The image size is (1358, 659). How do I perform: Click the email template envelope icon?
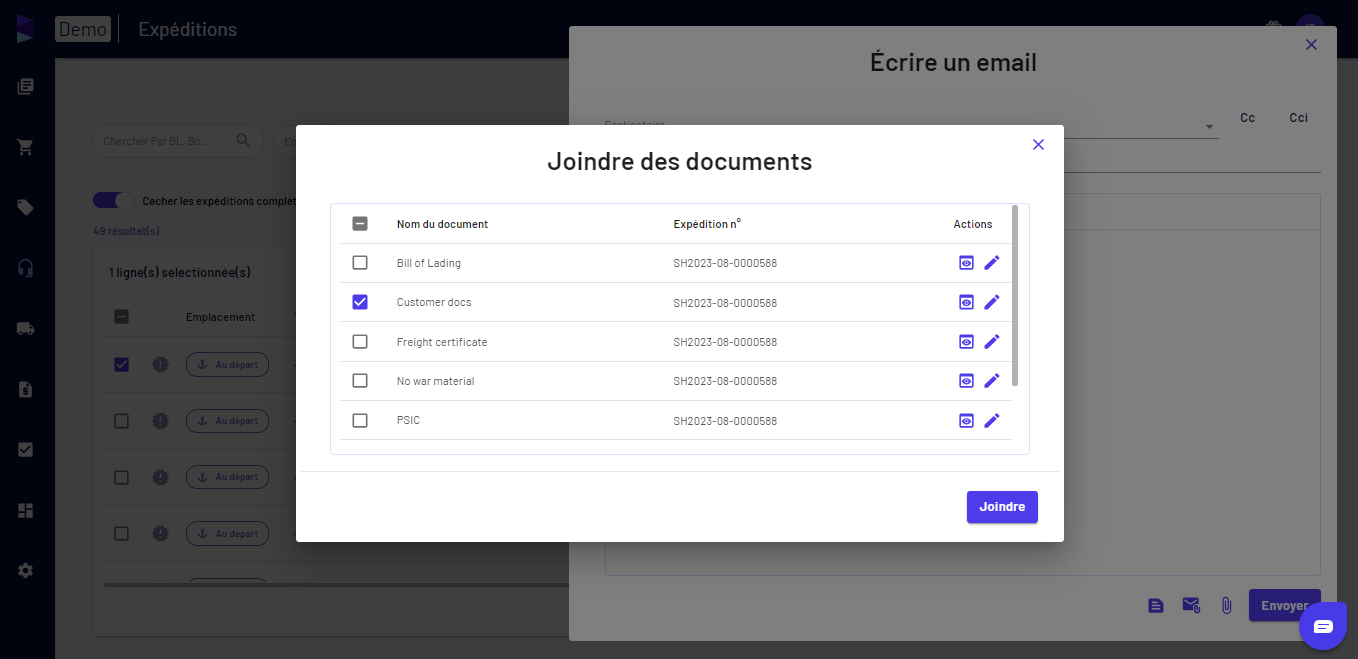coord(1191,605)
